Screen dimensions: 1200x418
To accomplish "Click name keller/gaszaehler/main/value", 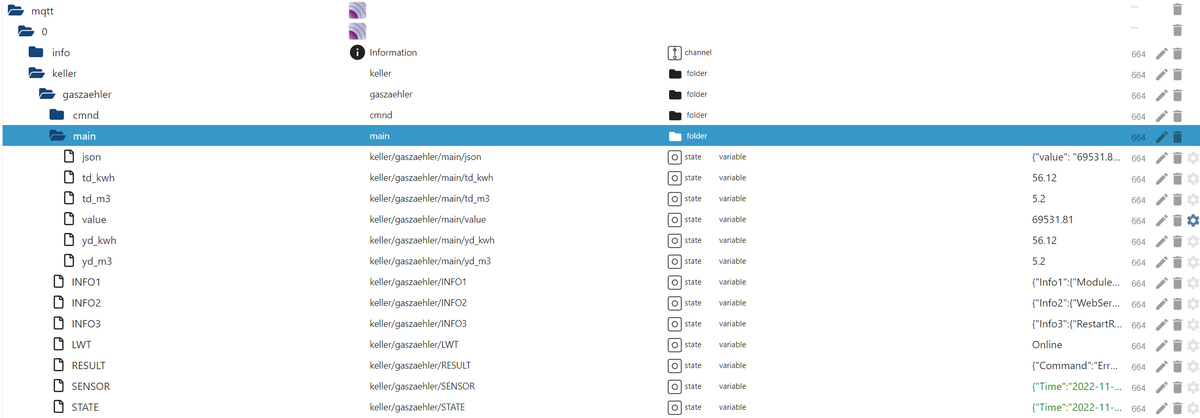I will pyautogui.click(x=429, y=220).
